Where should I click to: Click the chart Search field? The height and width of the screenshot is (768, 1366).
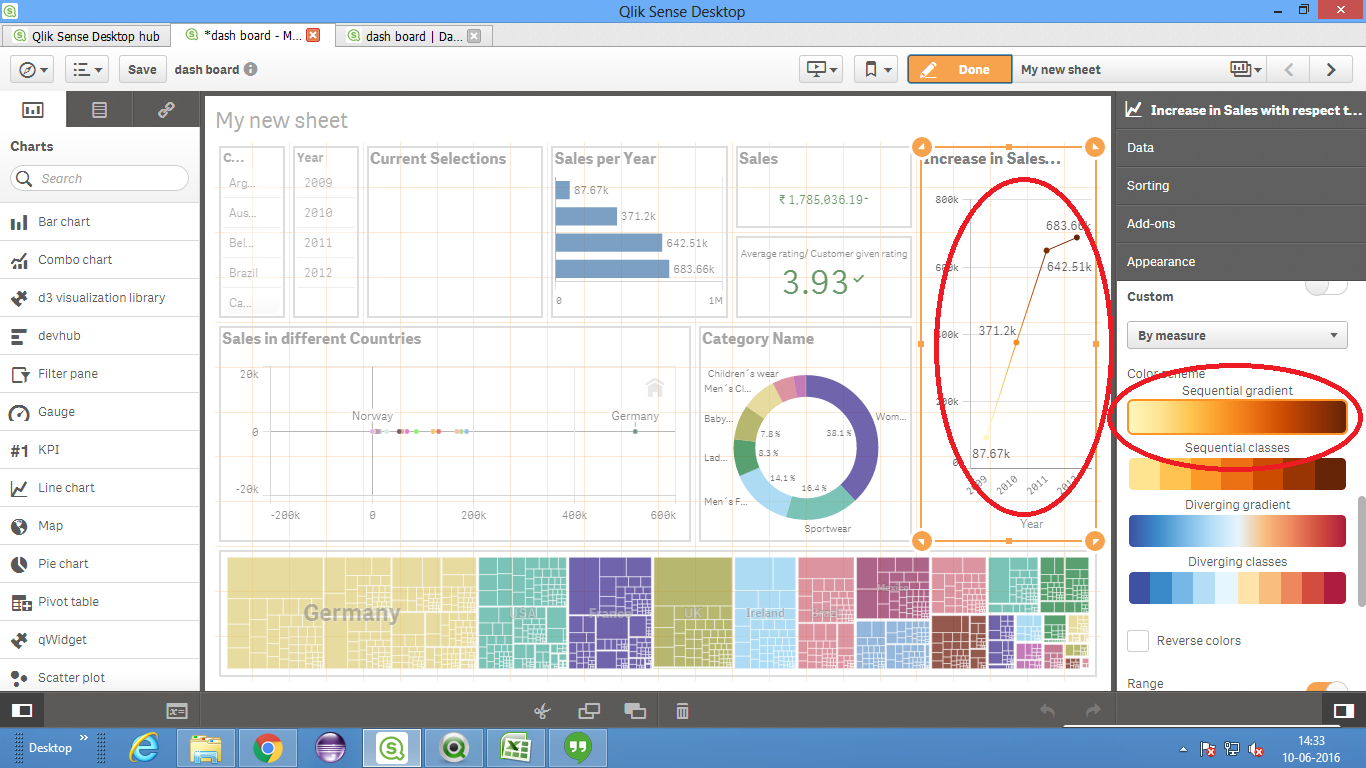(99, 178)
